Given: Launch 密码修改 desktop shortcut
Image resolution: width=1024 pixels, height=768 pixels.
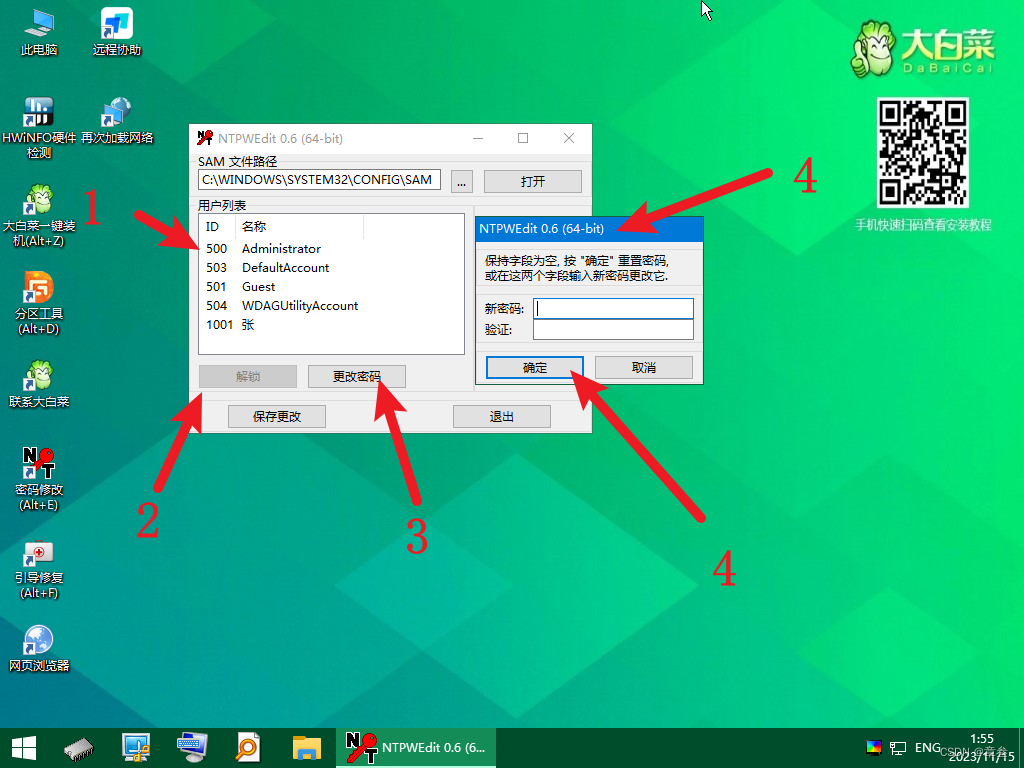Looking at the screenshot, I should [x=39, y=479].
